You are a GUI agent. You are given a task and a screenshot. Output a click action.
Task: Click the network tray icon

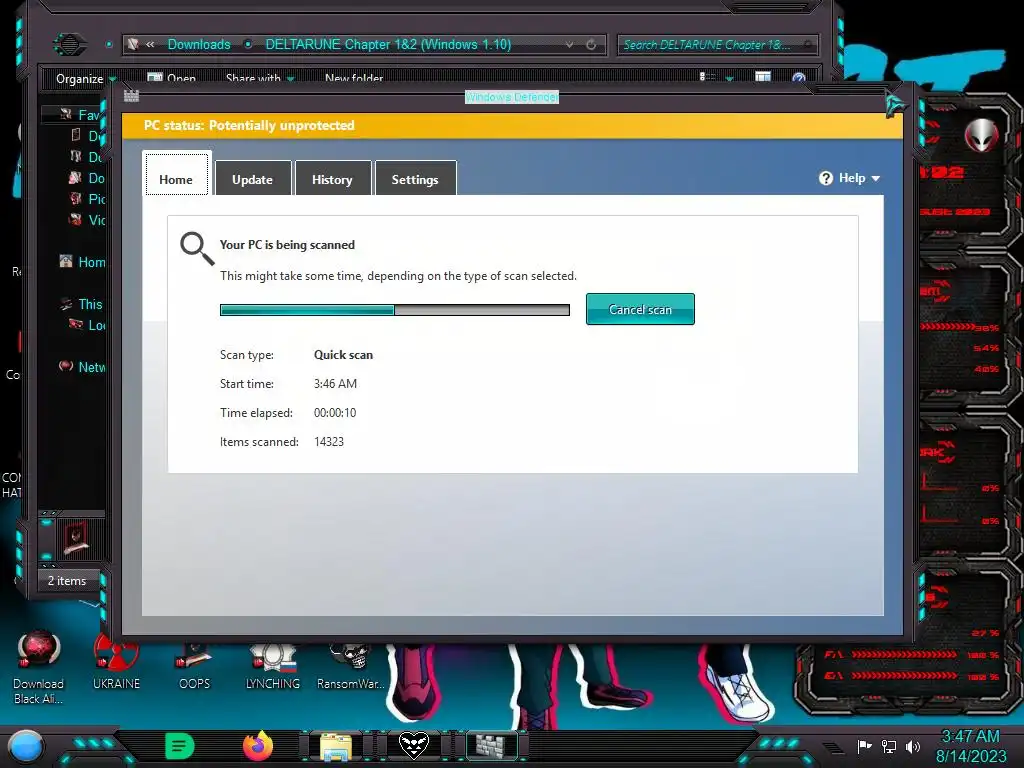pos(889,746)
